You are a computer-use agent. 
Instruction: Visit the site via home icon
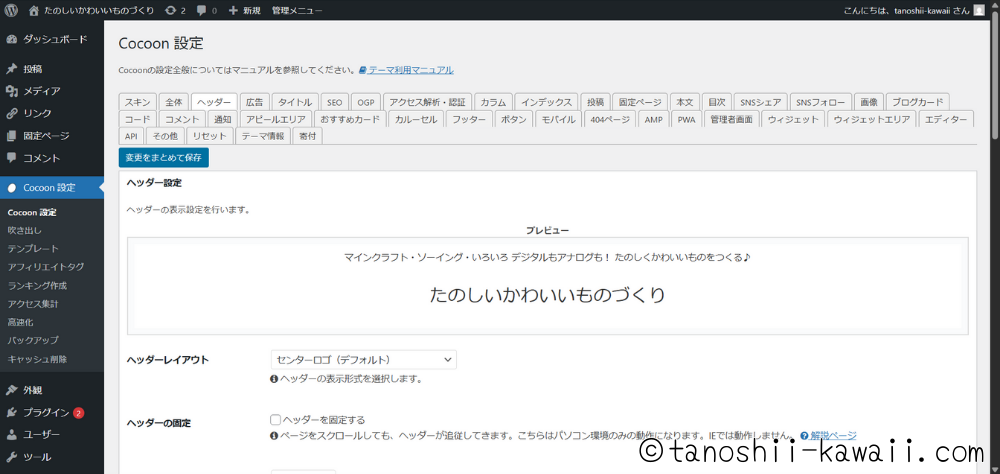34,10
